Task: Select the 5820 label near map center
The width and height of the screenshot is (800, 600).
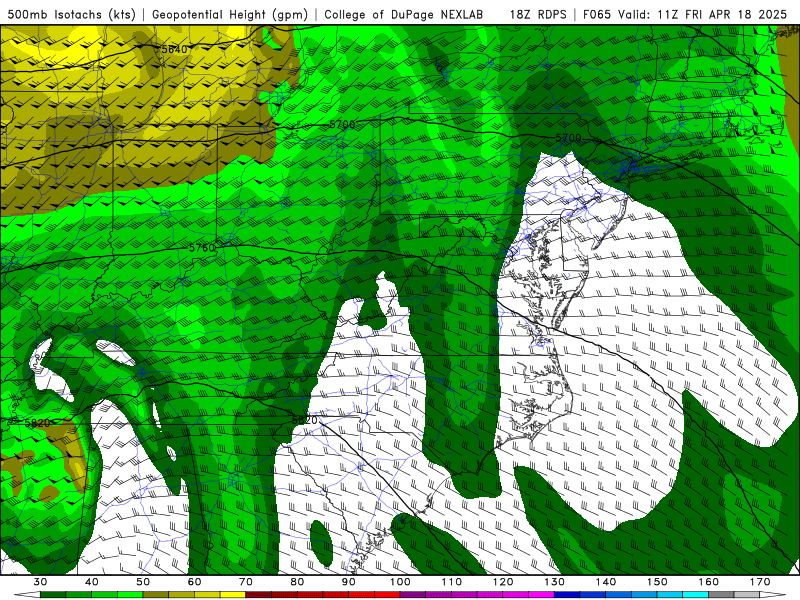Action: [305, 420]
